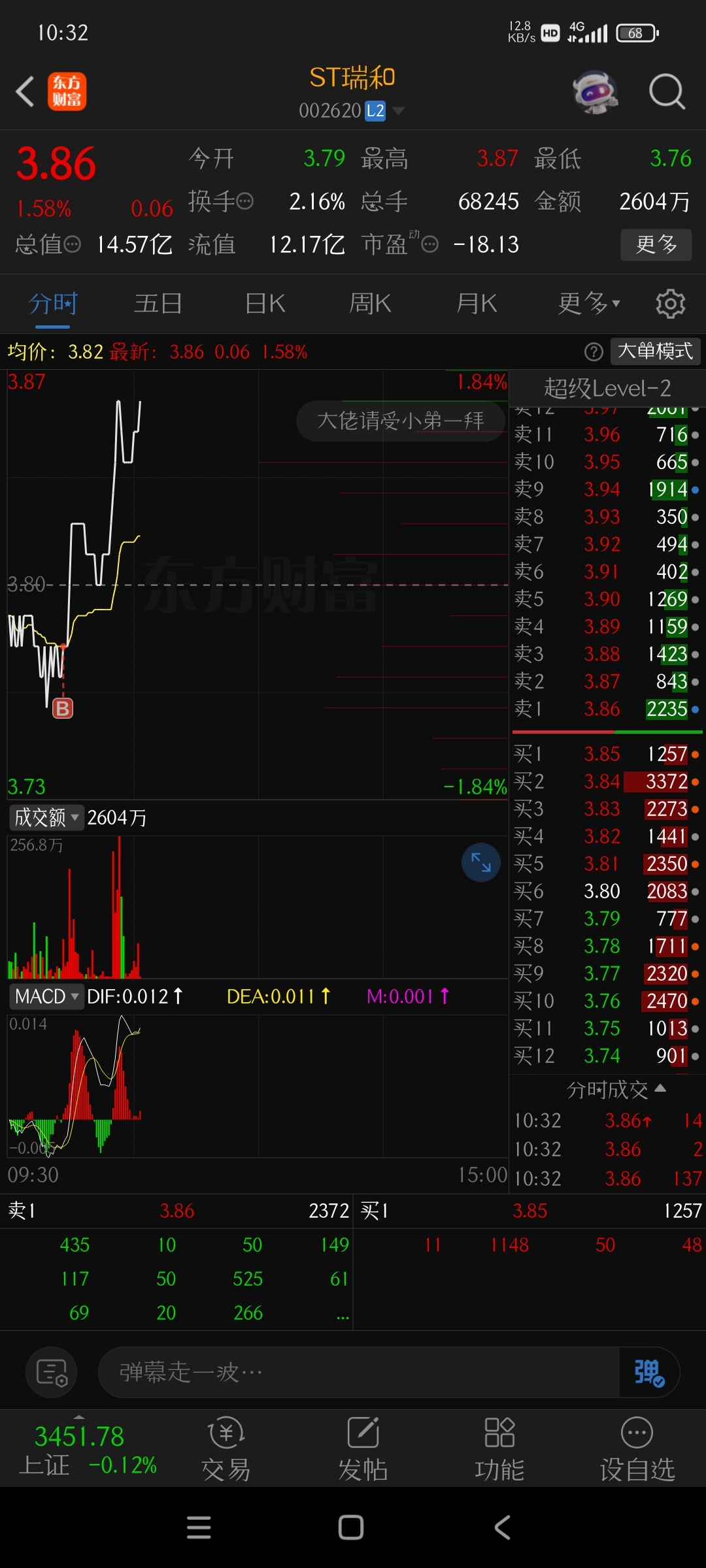
Task: Tap the back arrow icon
Action: pos(25,91)
